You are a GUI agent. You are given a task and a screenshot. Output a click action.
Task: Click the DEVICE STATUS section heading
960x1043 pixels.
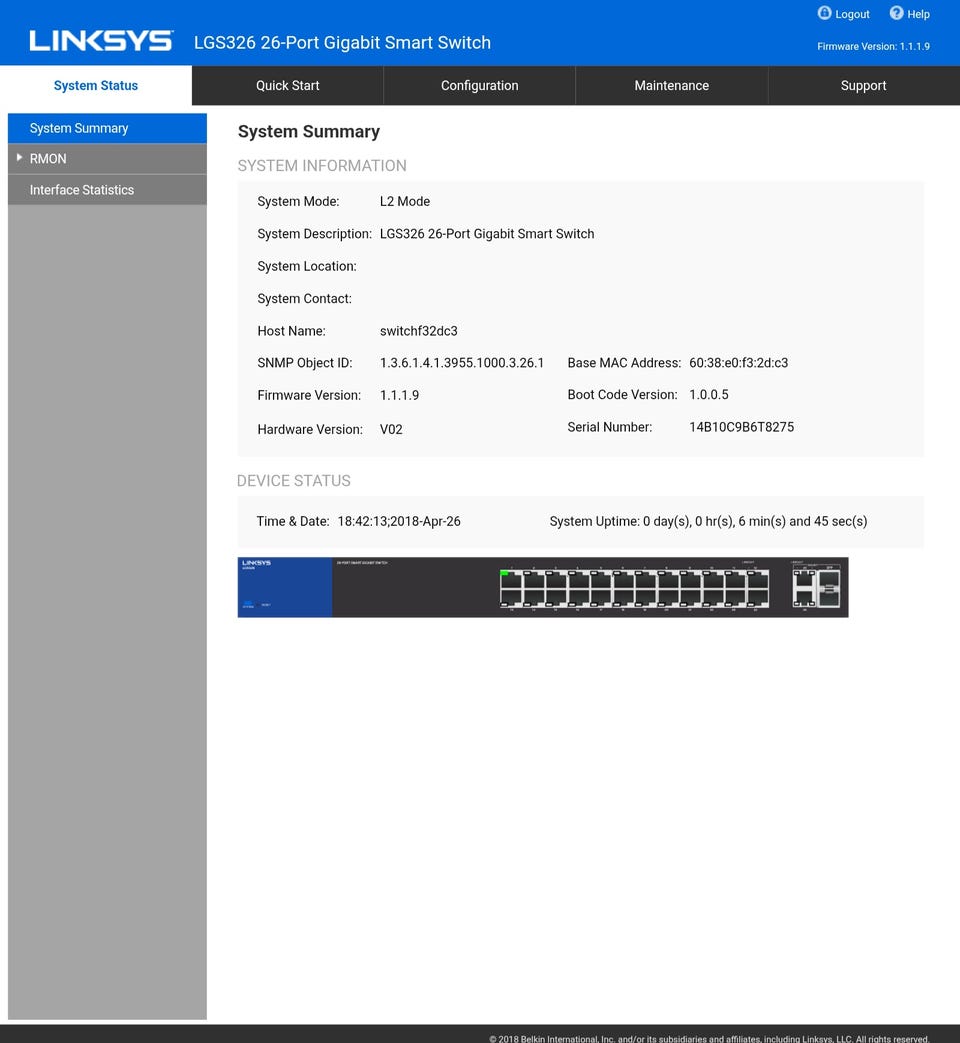(293, 481)
